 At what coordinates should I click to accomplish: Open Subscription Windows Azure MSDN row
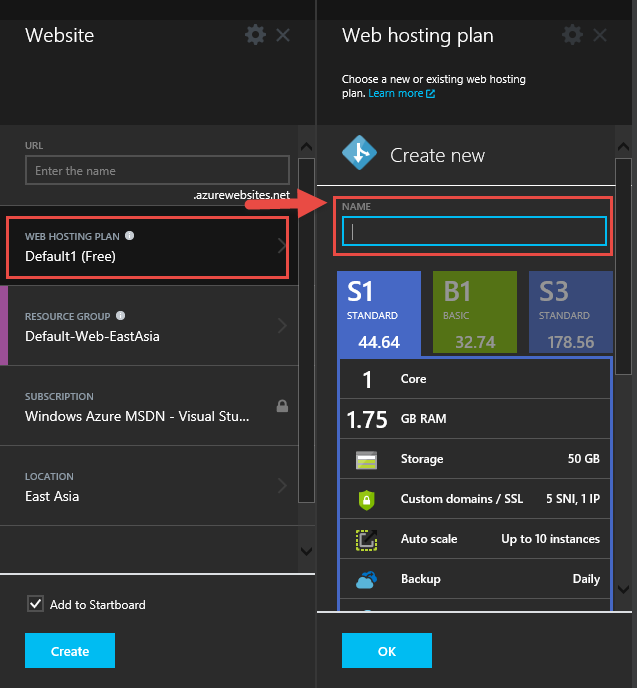[x=149, y=405]
